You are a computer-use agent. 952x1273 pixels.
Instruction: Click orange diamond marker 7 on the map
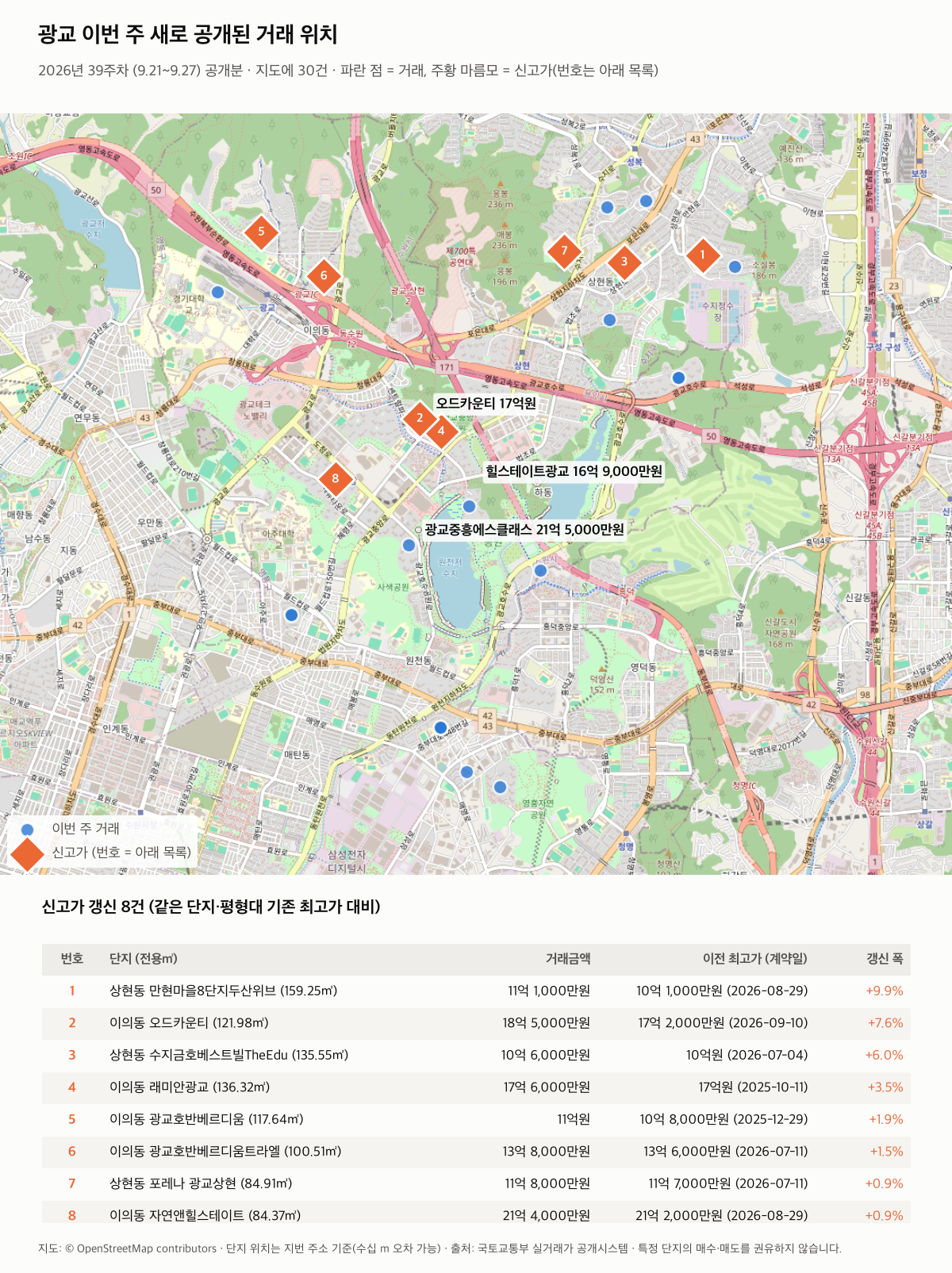564,251
